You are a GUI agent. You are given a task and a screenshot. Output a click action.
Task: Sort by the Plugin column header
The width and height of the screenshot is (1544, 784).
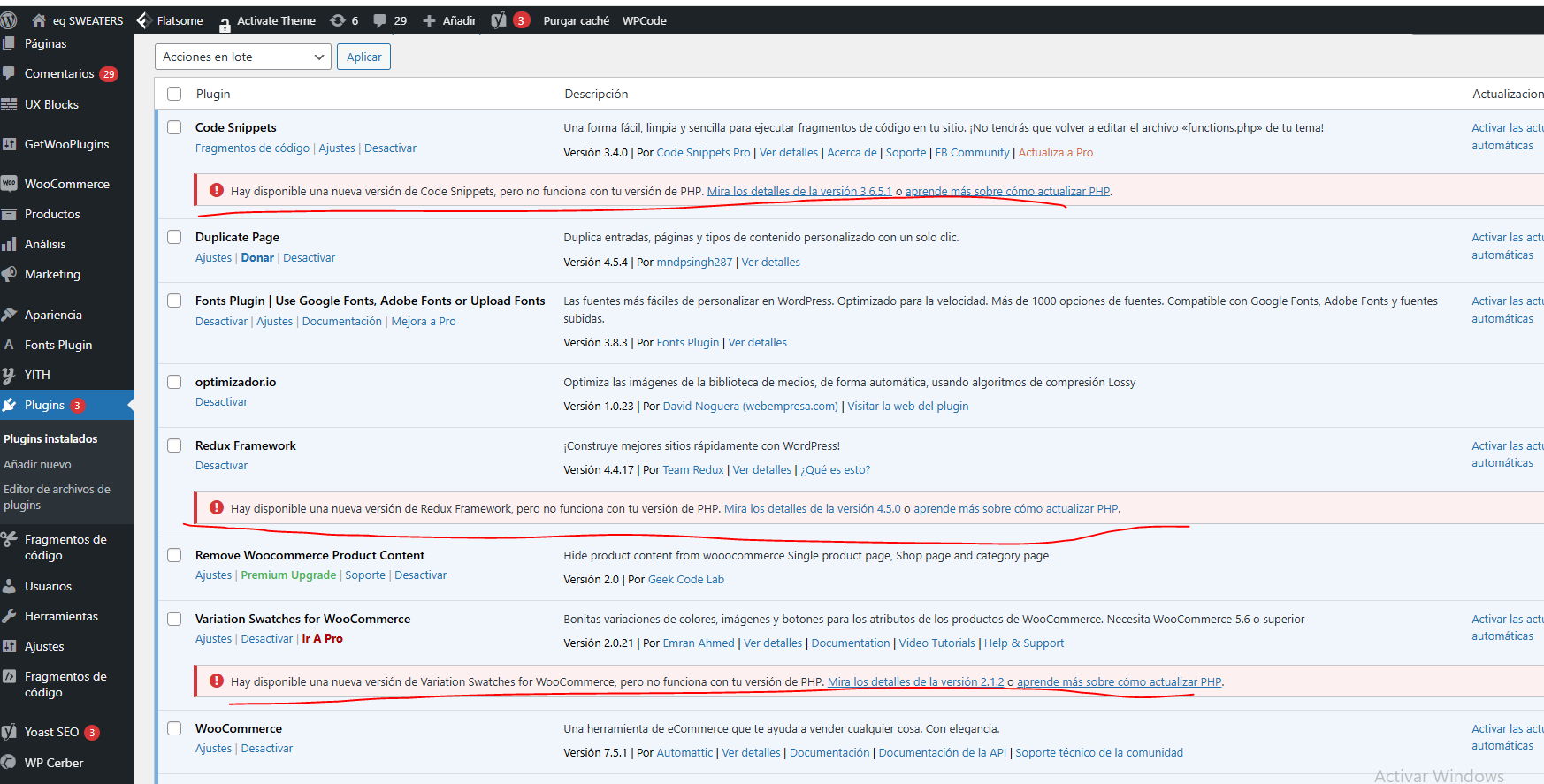coord(213,94)
